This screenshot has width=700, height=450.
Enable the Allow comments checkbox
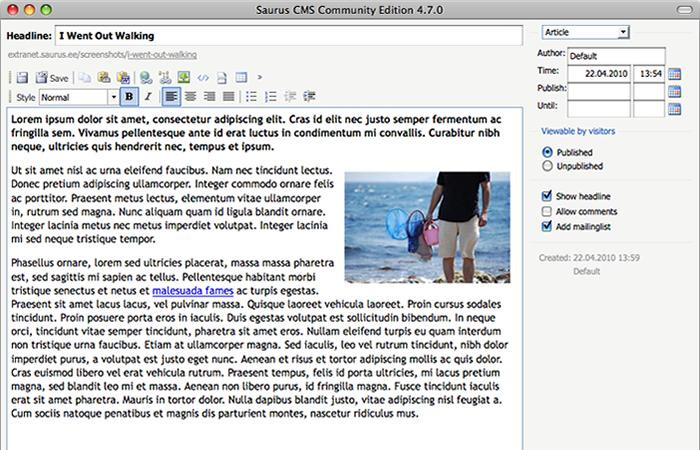point(547,211)
